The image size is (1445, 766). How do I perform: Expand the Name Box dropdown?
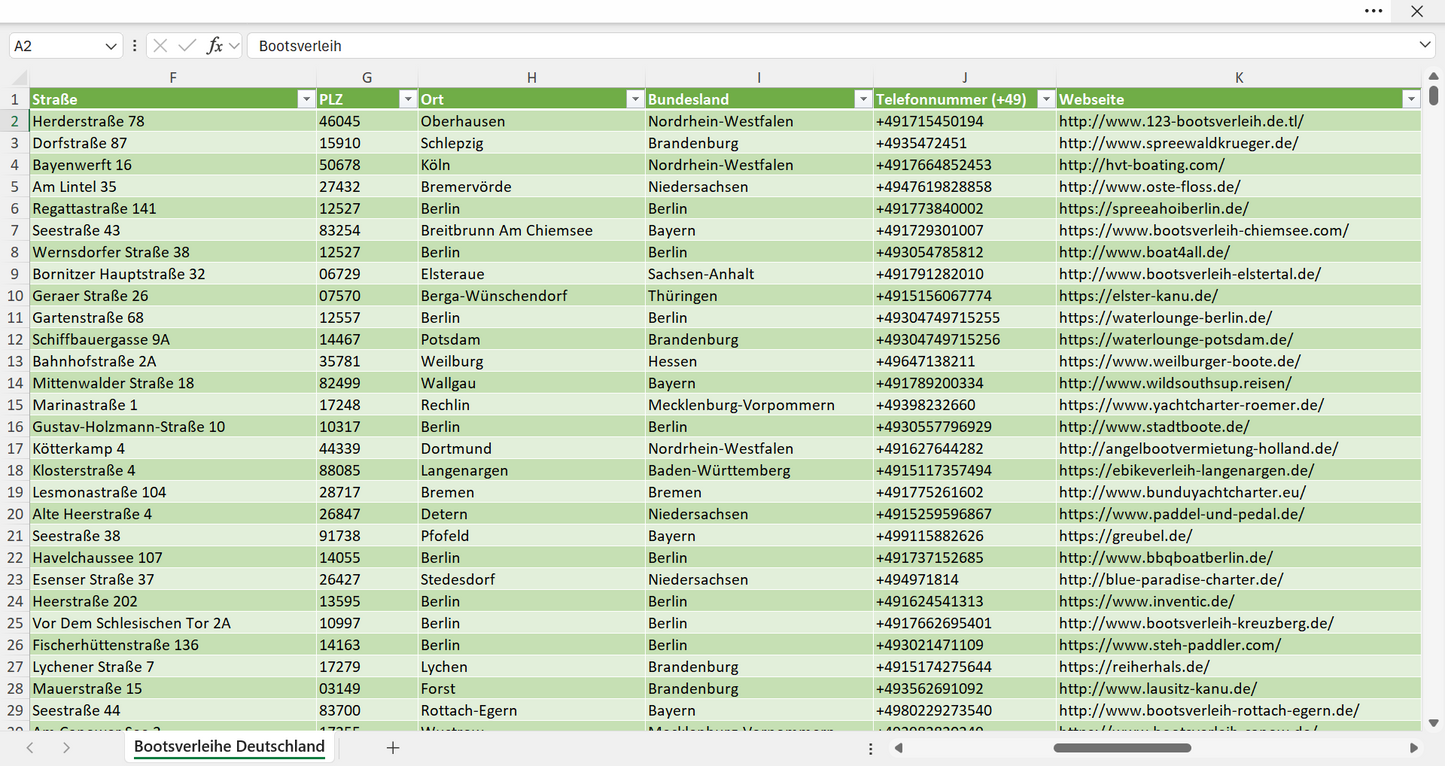(x=110, y=46)
